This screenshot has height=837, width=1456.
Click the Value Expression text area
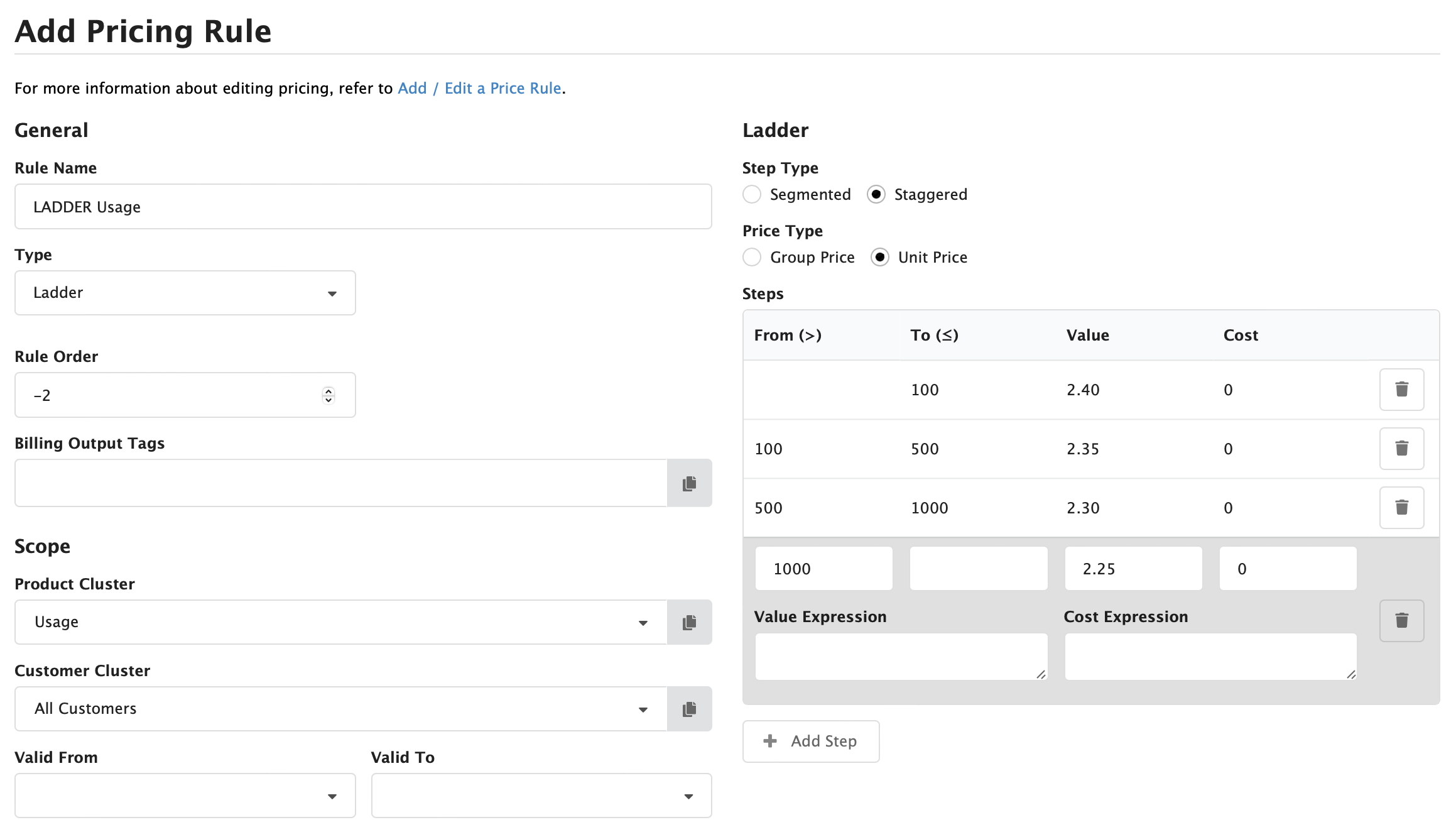901,656
